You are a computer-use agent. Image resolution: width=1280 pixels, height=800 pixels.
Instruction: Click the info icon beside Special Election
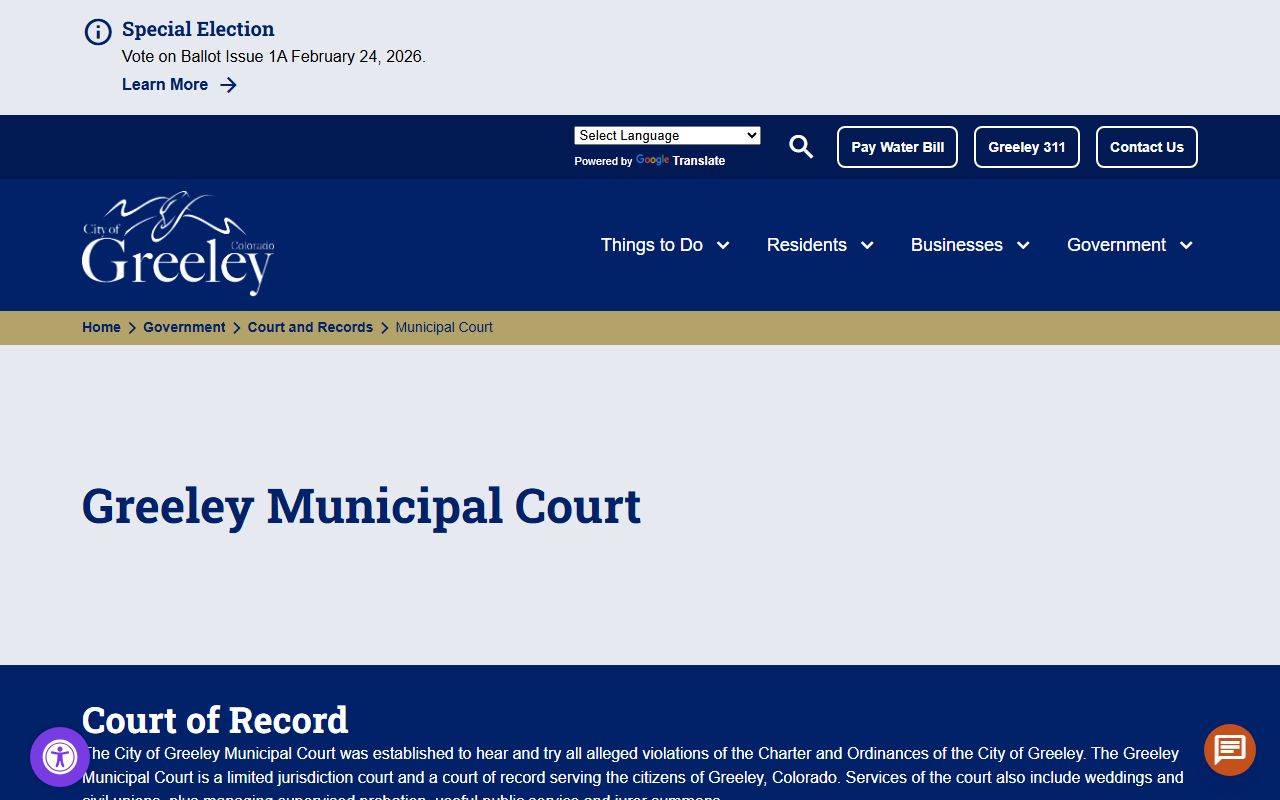tap(98, 32)
